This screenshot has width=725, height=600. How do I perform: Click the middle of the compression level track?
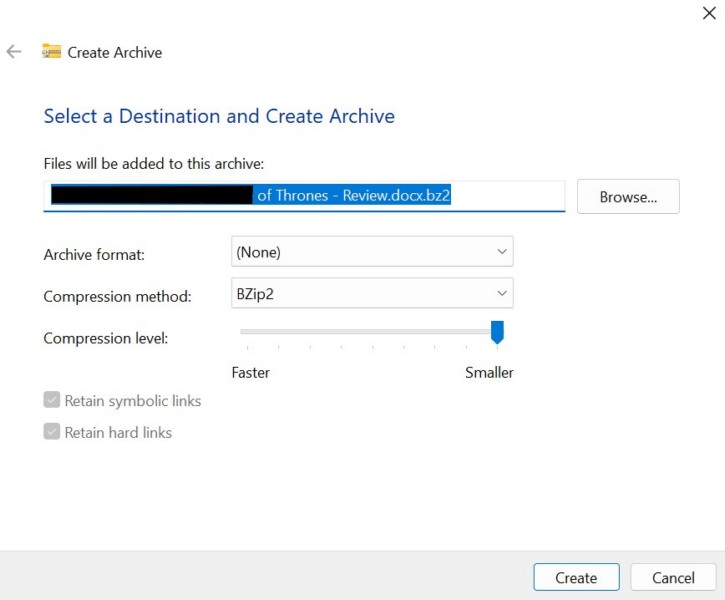tap(370, 331)
